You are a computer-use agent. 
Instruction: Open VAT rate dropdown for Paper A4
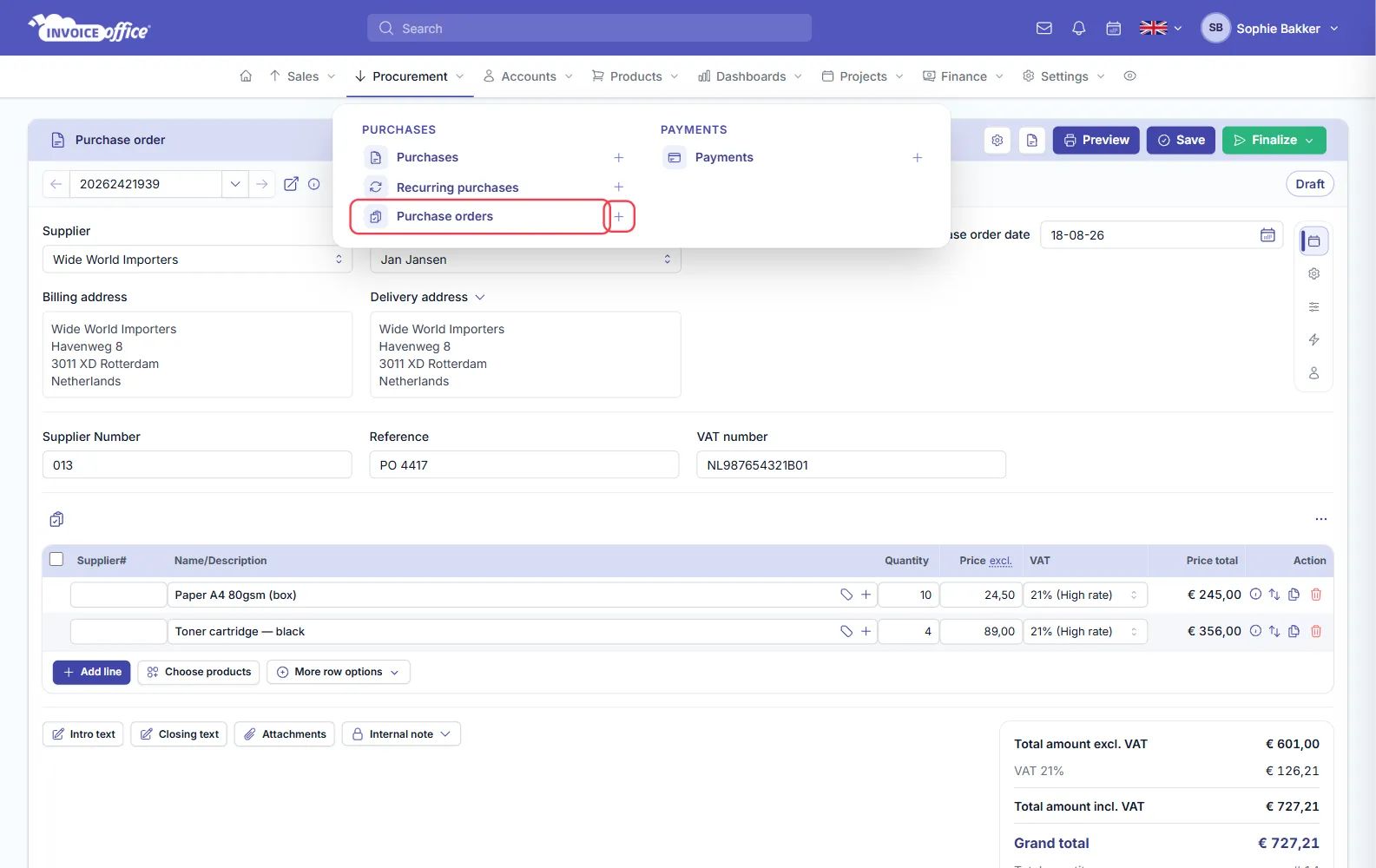point(1085,595)
